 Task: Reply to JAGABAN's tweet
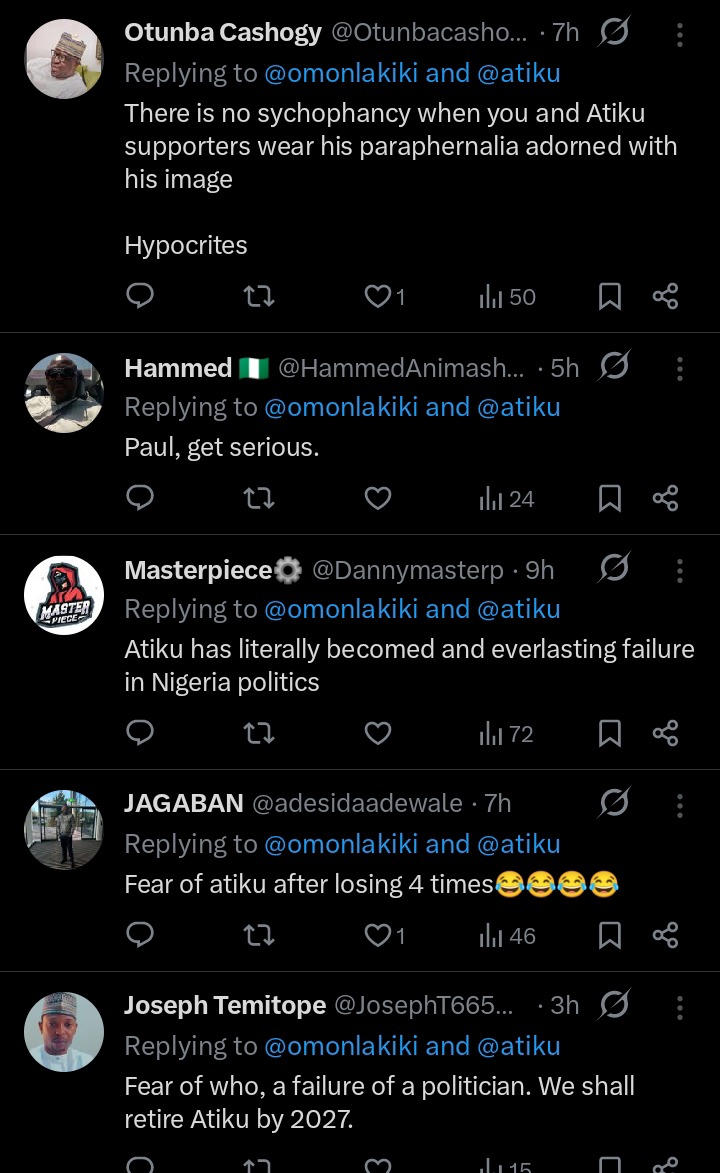[x=141, y=936]
